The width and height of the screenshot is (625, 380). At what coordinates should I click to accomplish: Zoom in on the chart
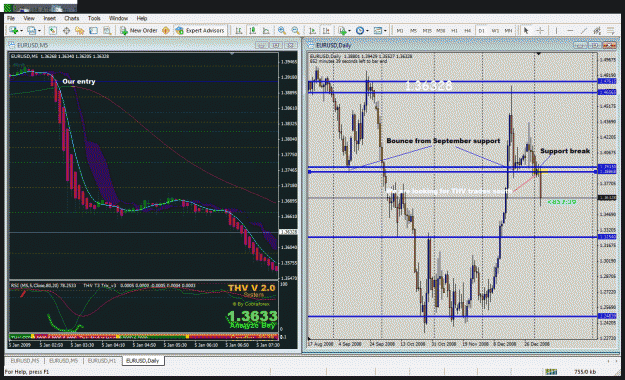pos(282,30)
